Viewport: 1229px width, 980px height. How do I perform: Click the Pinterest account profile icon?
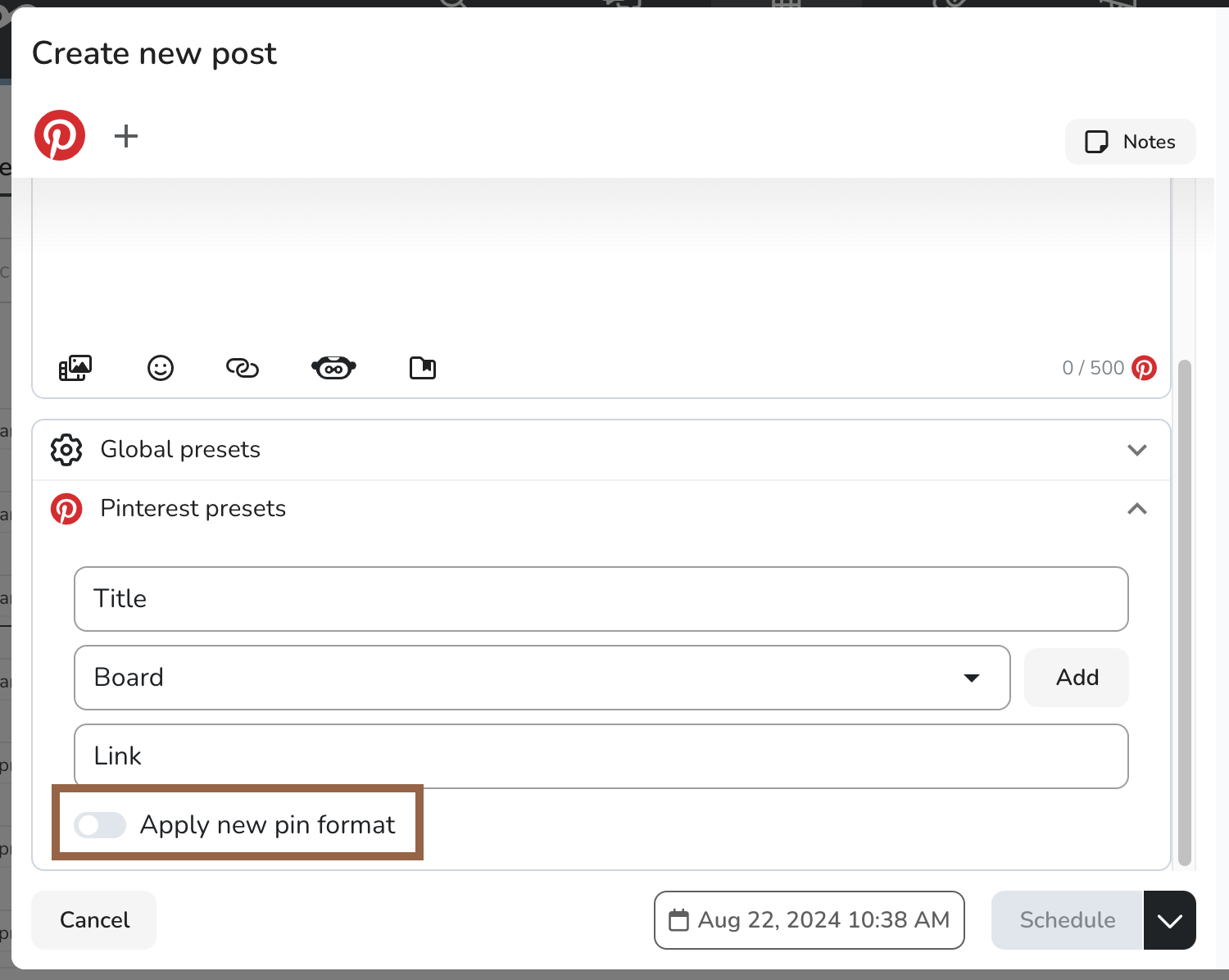[60, 135]
